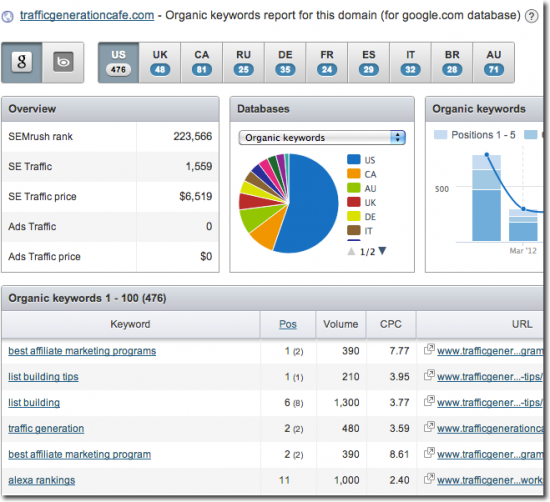Select the FR database tab
550x502 pixels.
coord(327,62)
